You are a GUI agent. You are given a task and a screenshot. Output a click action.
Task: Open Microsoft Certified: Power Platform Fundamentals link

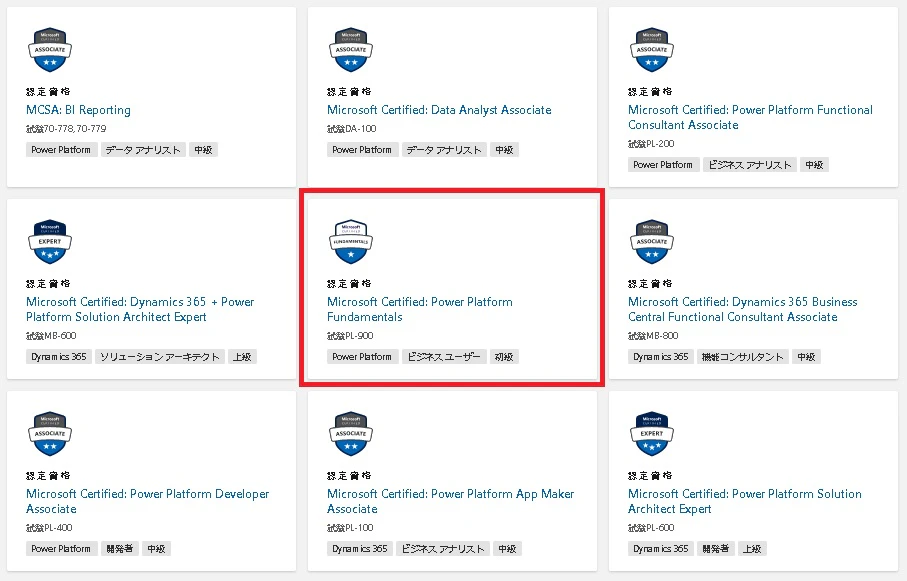[x=419, y=310]
